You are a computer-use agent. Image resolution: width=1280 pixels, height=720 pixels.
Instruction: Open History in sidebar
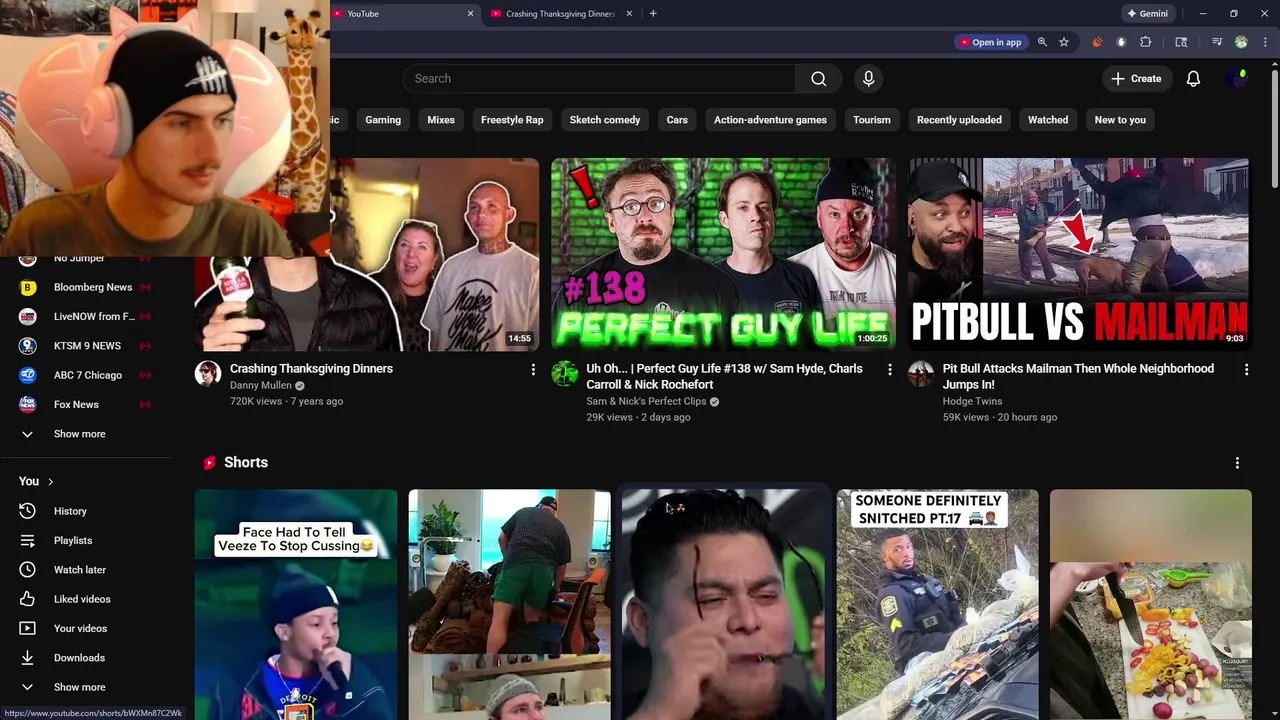click(x=88, y=511)
